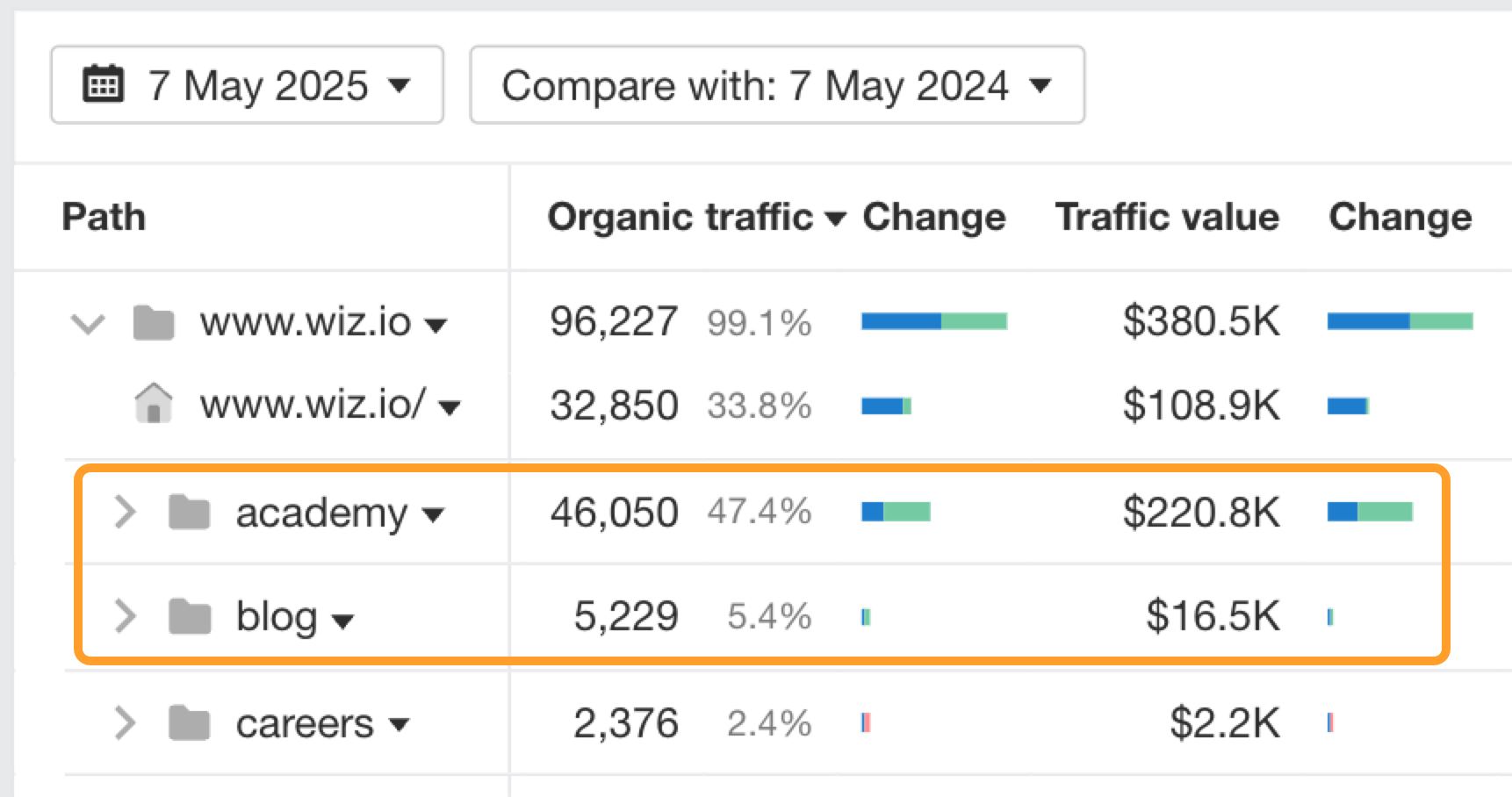Open the Compare with date dropdown
1512x797 pixels.
point(776,85)
